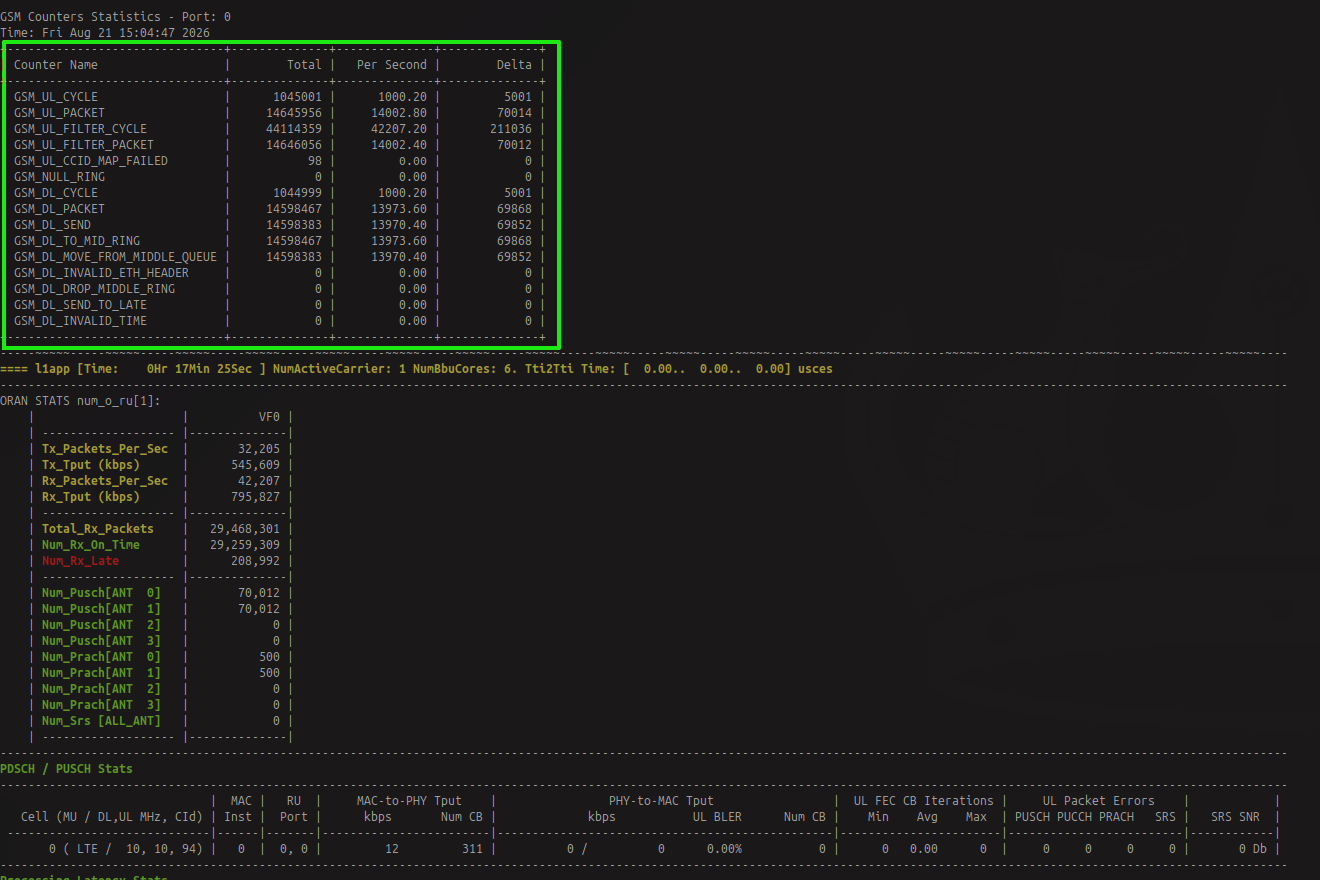Select the GSM_UL_PACKET counter row label
The width and height of the screenshot is (1320, 880).
pyautogui.click(x=59, y=113)
